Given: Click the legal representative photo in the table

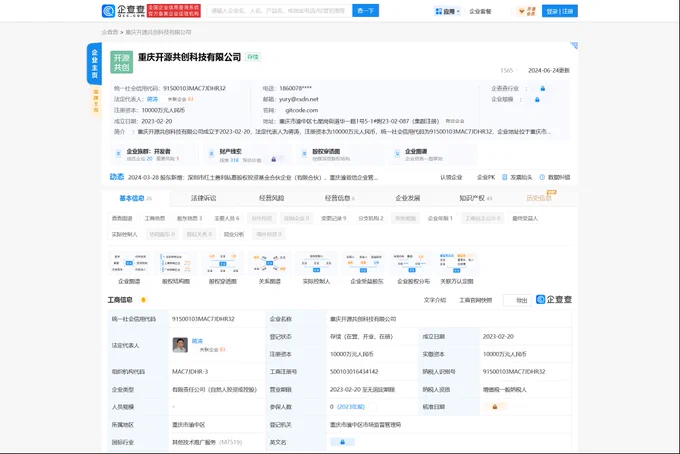Looking at the screenshot, I should 180,345.
